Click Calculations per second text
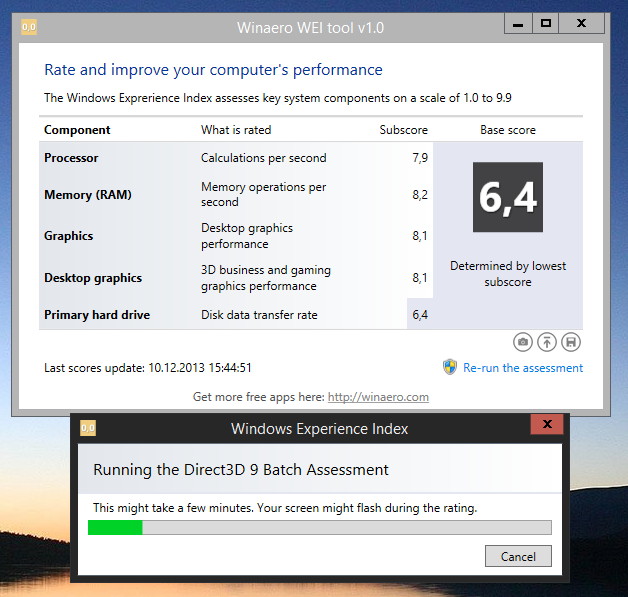The width and height of the screenshot is (628, 597). point(264,158)
